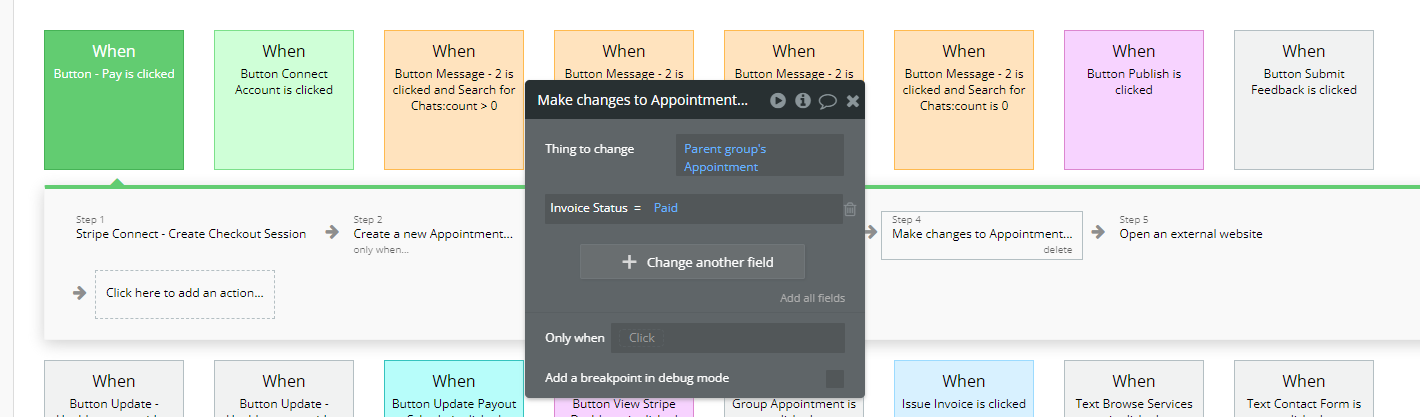Click the Only when condition field

pos(727,338)
